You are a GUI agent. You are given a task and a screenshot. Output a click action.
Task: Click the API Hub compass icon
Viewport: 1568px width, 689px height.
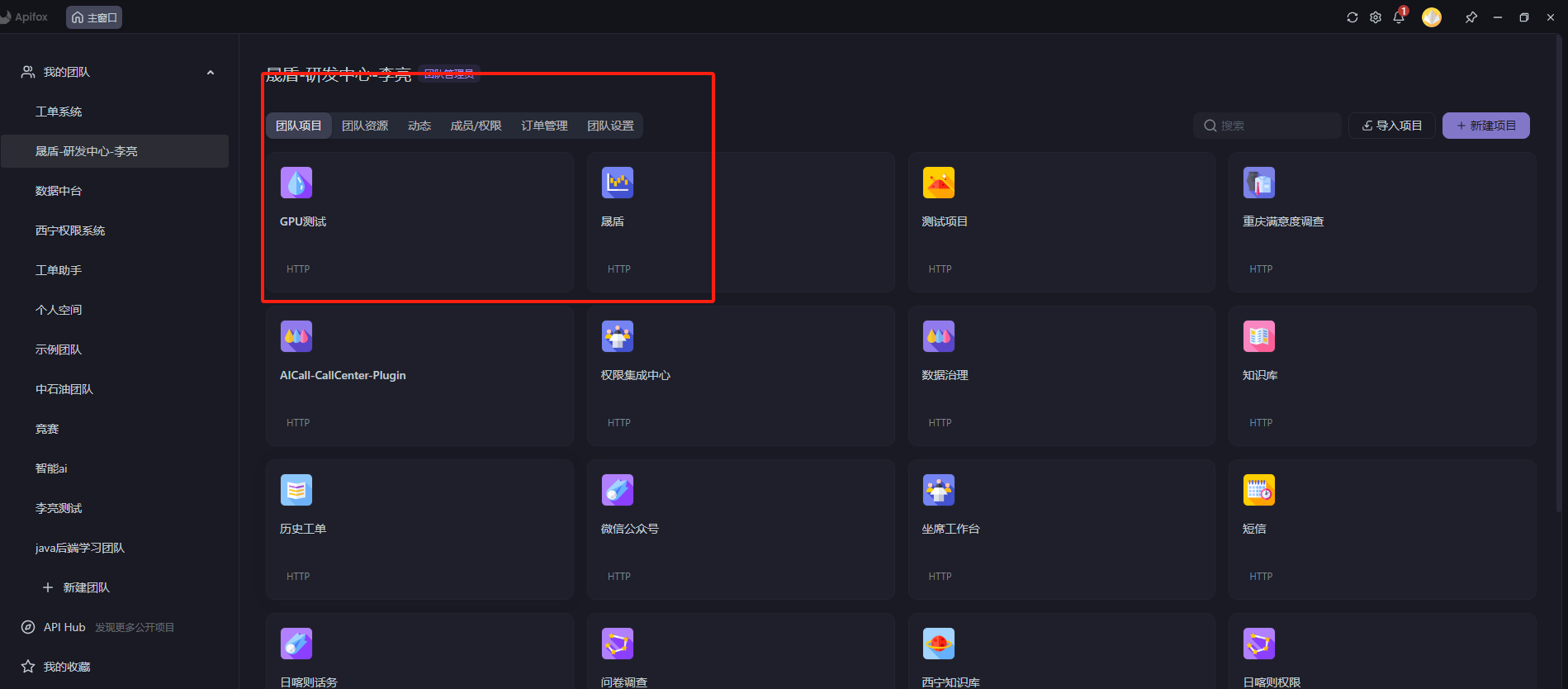click(28, 627)
